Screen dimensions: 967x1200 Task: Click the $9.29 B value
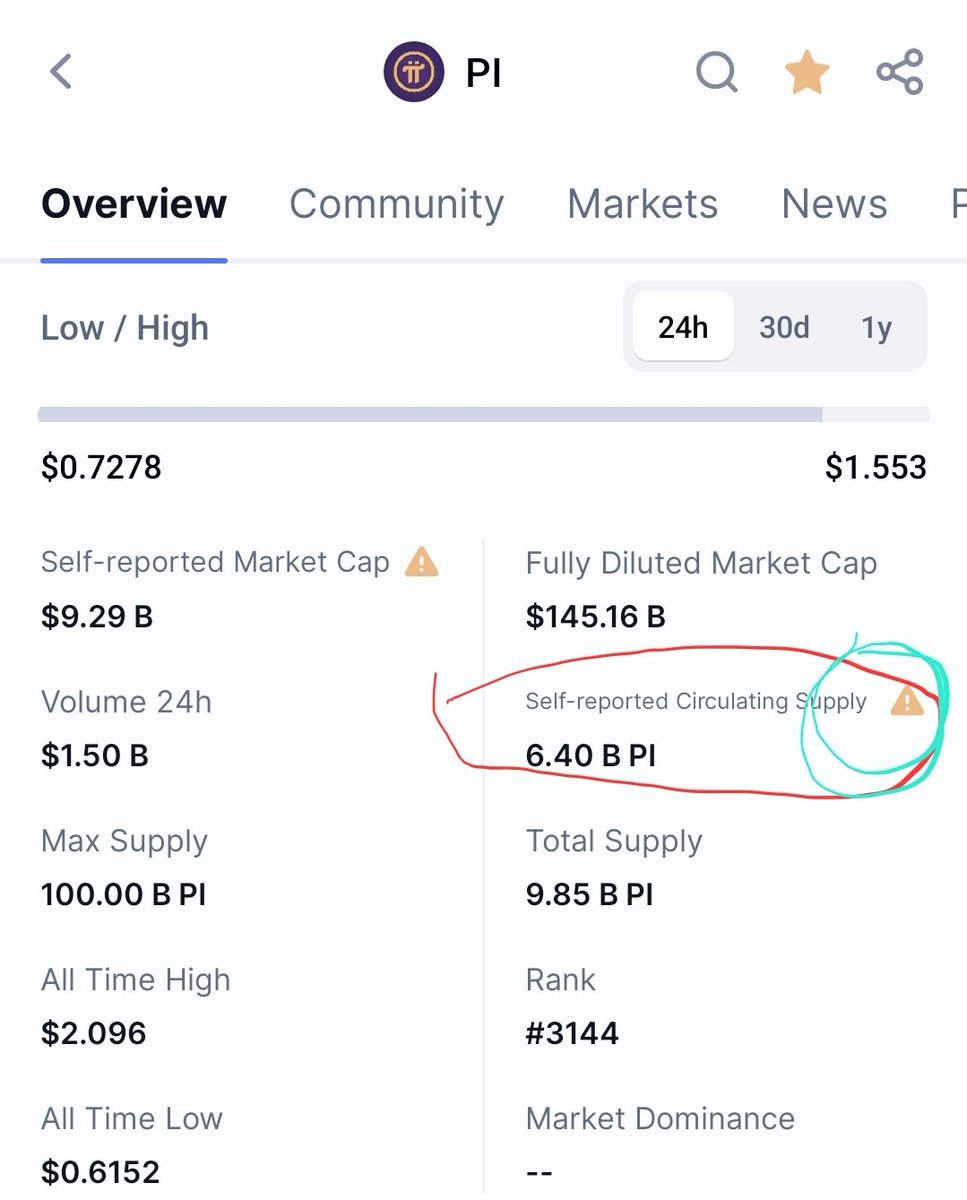(97, 616)
